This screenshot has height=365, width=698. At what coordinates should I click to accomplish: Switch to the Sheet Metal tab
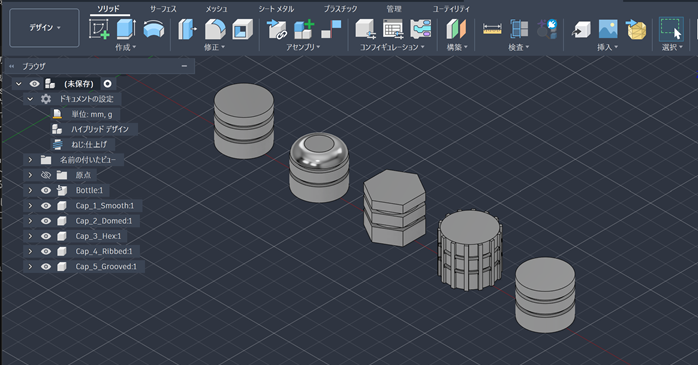pos(276,9)
